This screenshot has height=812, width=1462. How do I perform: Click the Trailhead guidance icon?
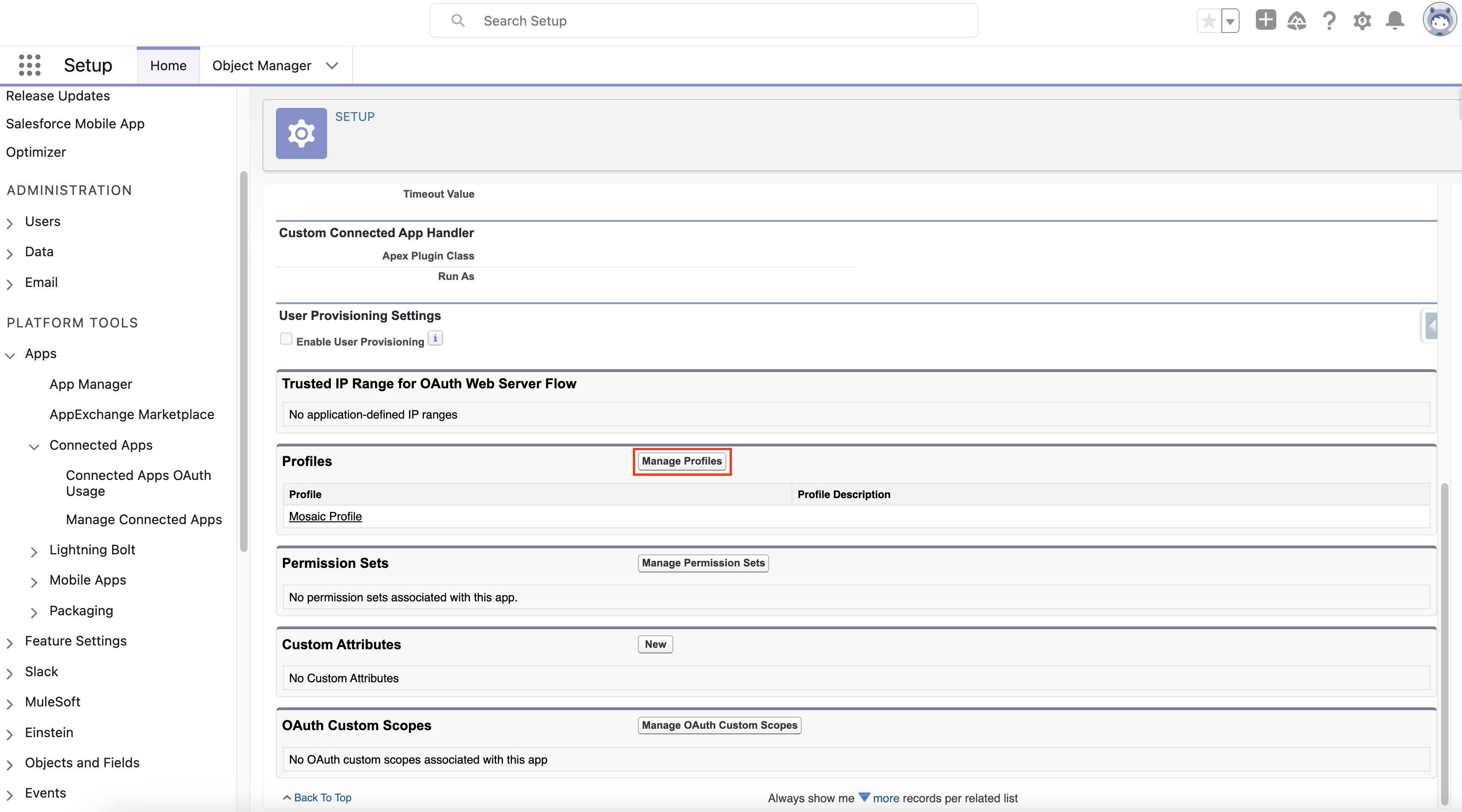[1297, 21]
